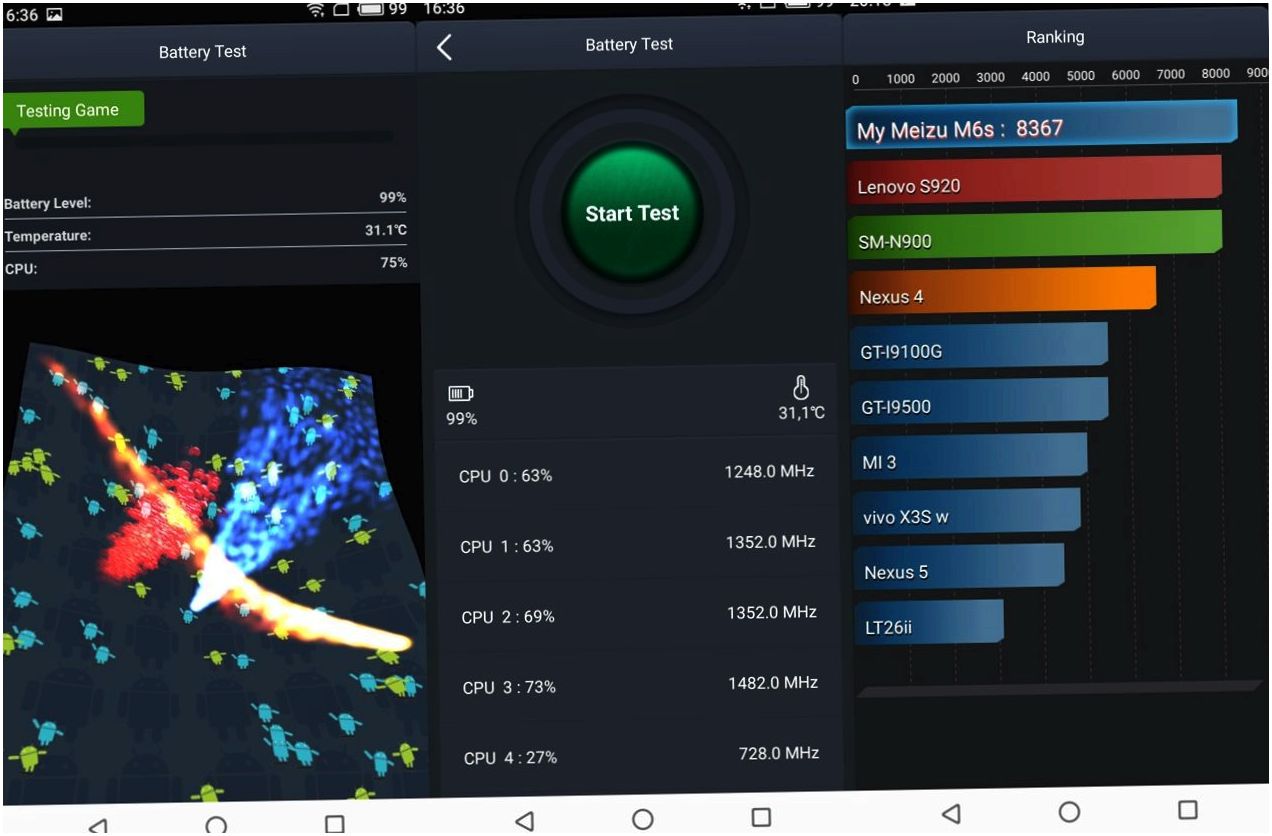Tap the CPU 2 : 69% row
This screenshot has width=1272, height=836.
tap(637, 614)
